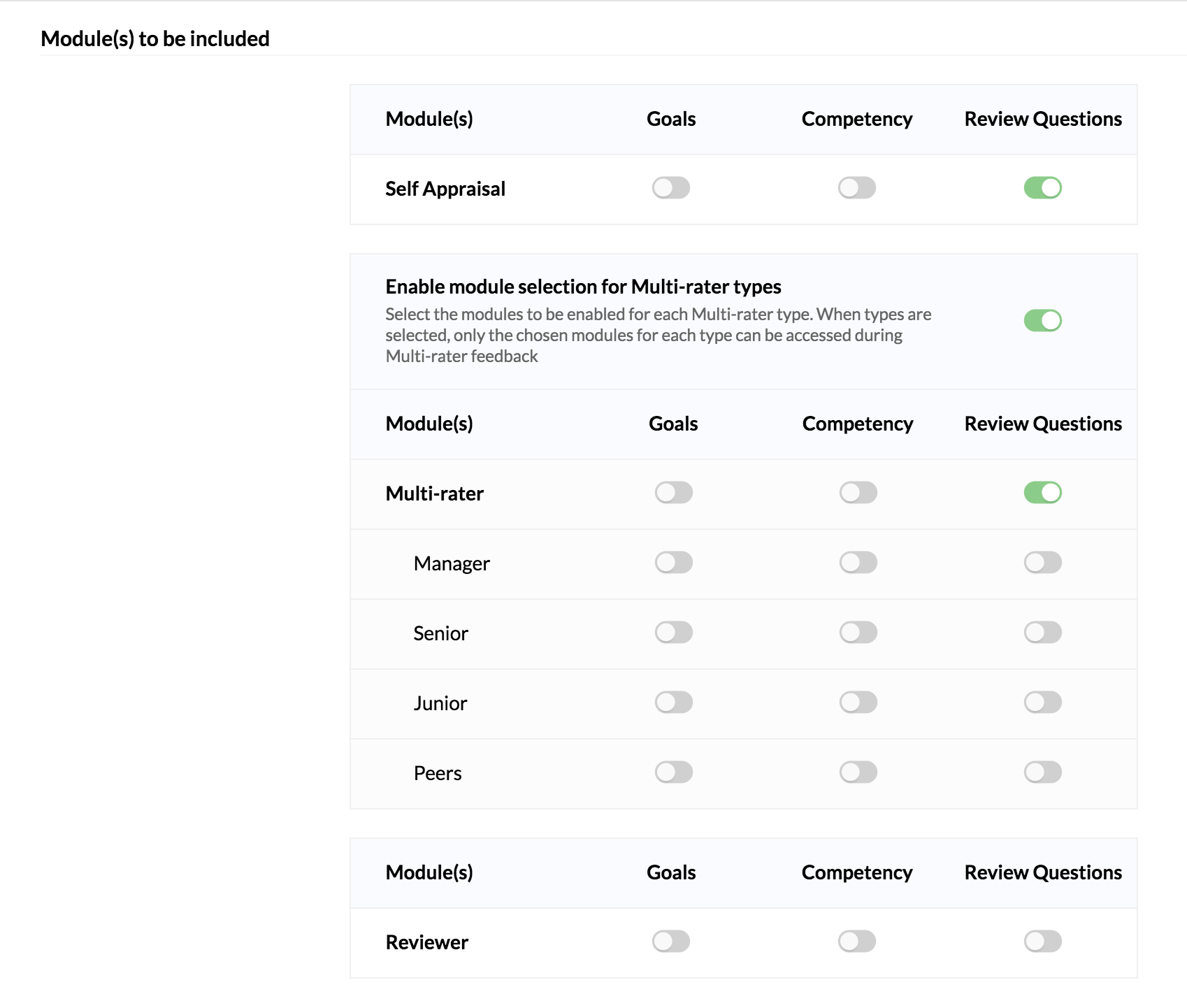Switch on Review Questions for Junior
The width and height of the screenshot is (1187, 1008).
pyautogui.click(x=1043, y=703)
